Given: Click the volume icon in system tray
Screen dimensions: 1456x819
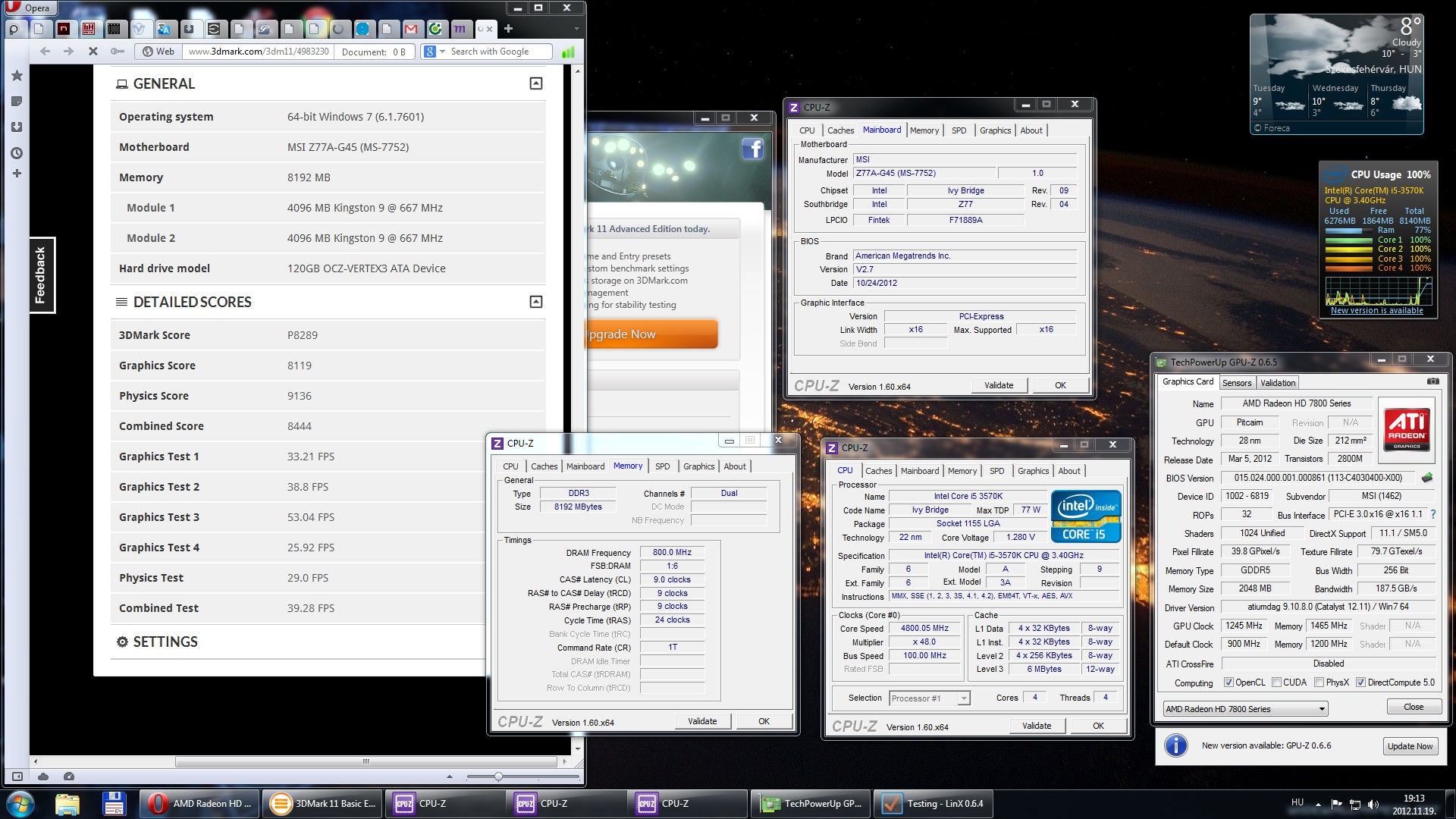Looking at the screenshot, I should pyautogui.click(x=1372, y=805).
